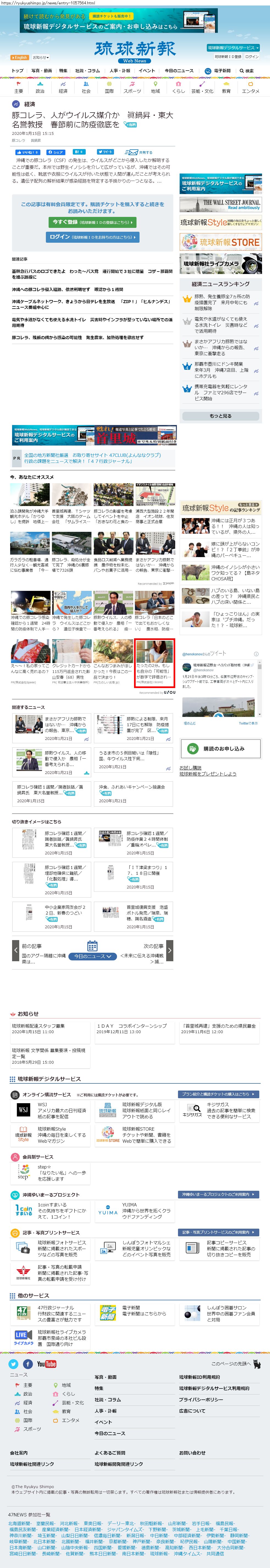Open the プライバシーポリシー footer link
The height and width of the screenshot is (1568, 270).
[201, 1399]
